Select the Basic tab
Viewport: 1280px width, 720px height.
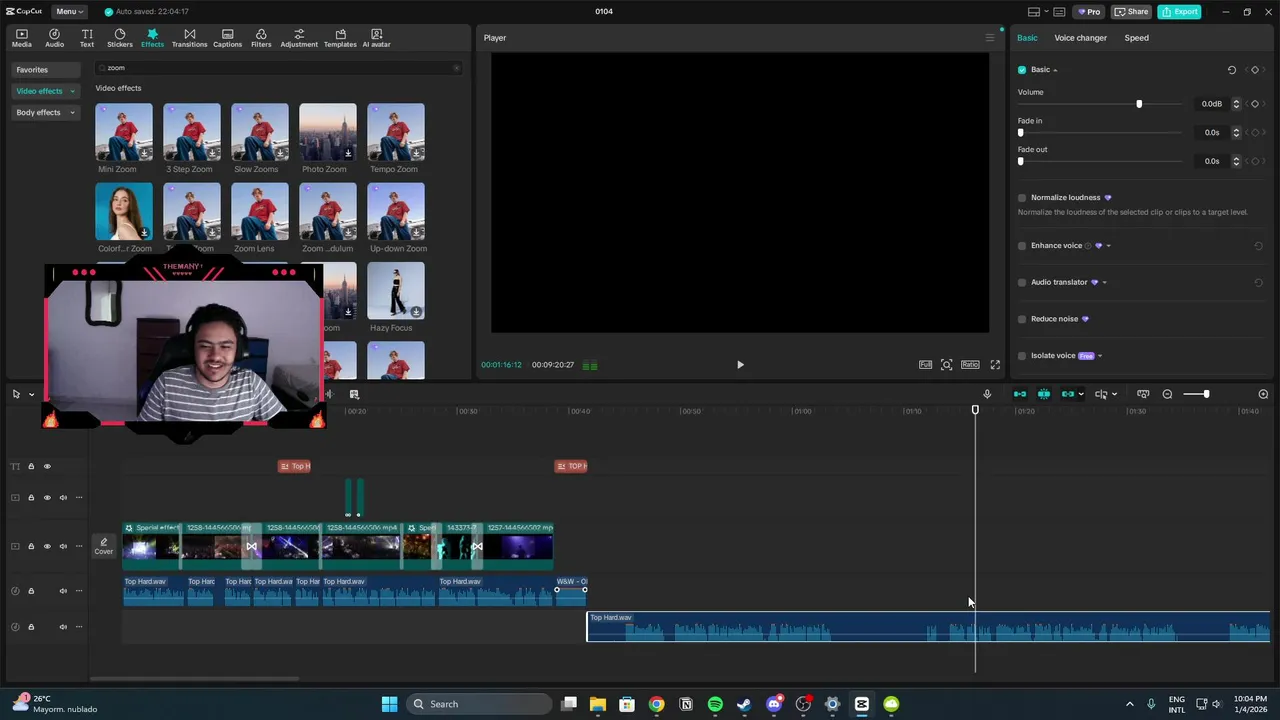pos(1027,38)
